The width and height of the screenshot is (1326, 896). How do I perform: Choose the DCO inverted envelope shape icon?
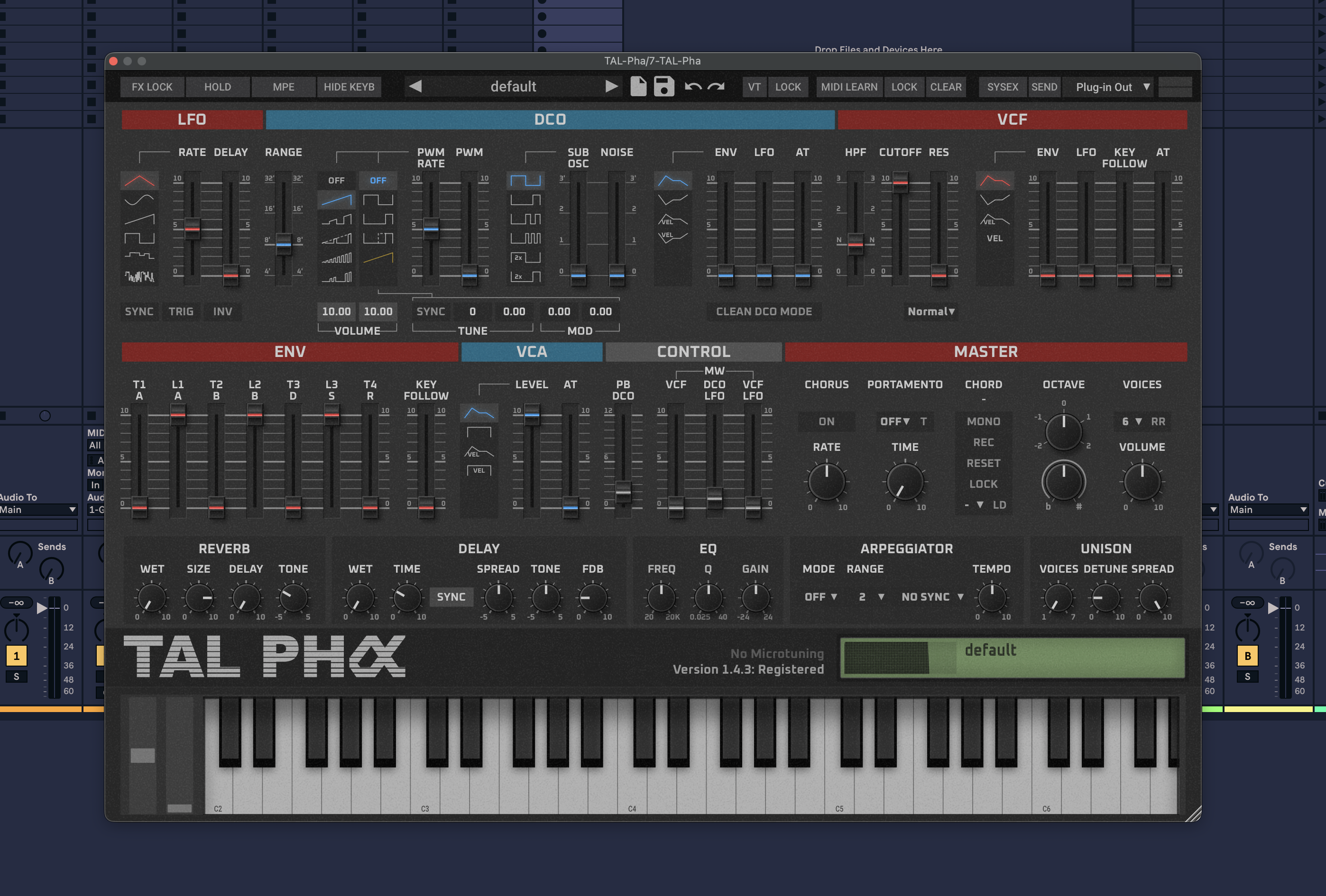coord(672,200)
